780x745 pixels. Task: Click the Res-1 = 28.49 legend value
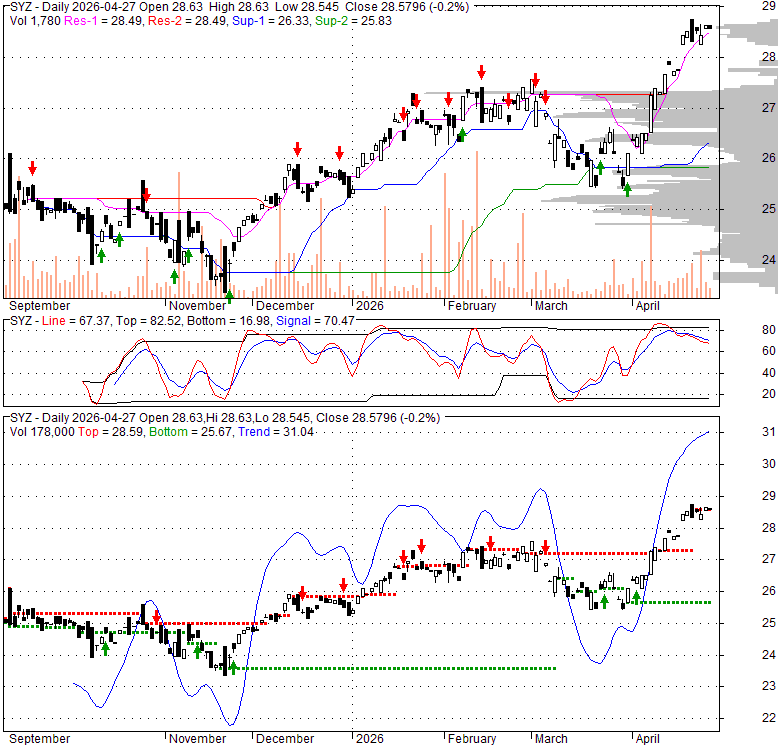pyautogui.click(x=104, y=21)
